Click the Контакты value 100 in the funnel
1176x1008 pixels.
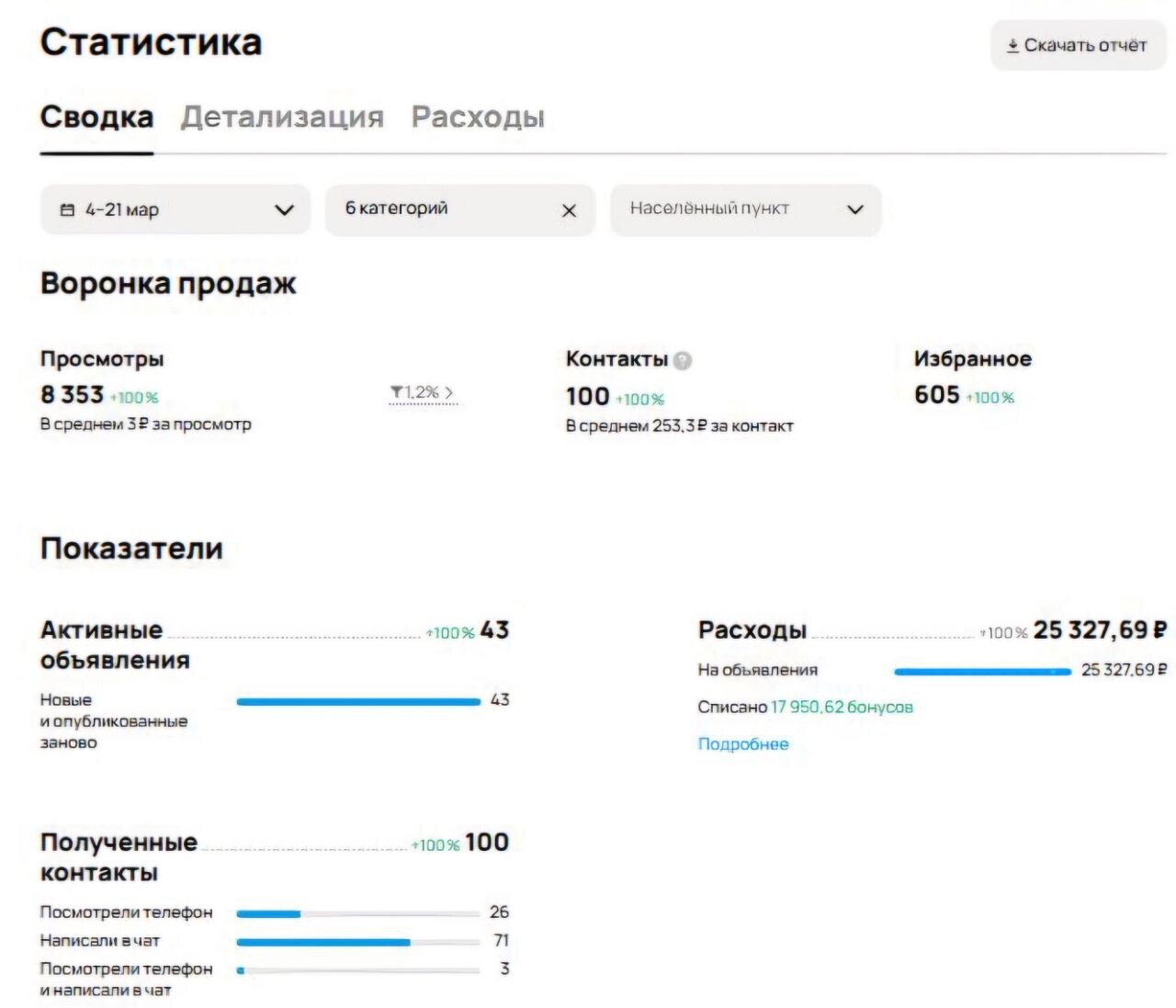588,397
